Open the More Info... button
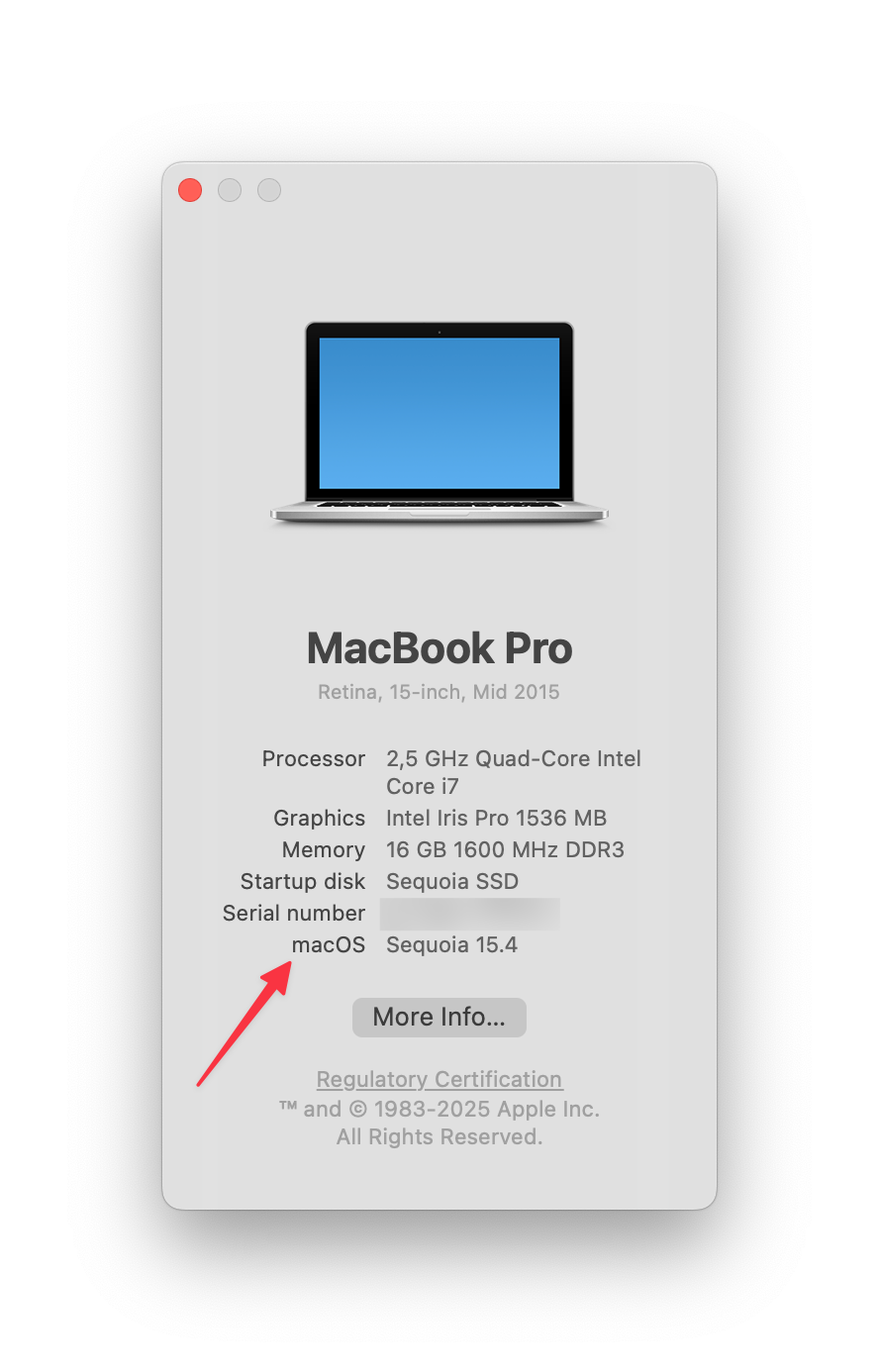The height and width of the screenshot is (1372, 879). [439, 1017]
